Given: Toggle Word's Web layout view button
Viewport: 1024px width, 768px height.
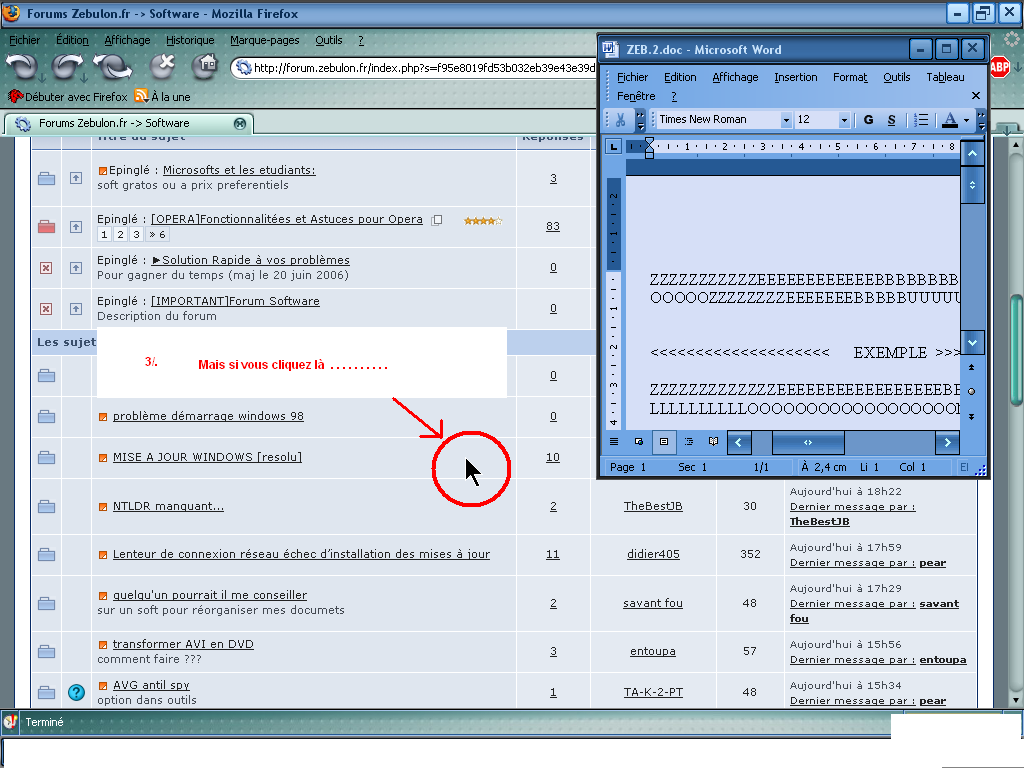Looking at the screenshot, I should 639,441.
